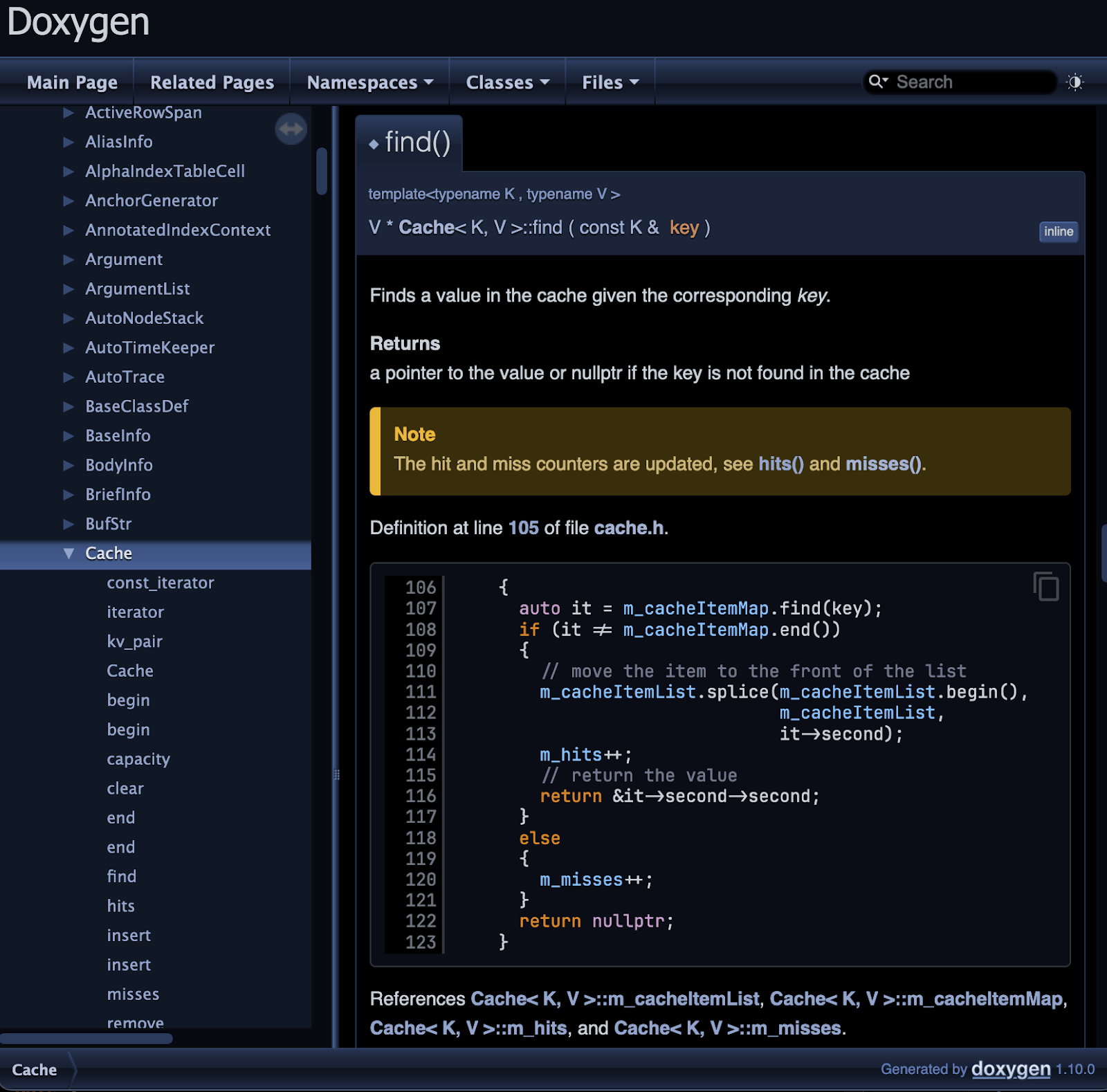Screen dimensions: 1107x1092
Task: Go to line 105 definition link
Action: (x=523, y=528)
